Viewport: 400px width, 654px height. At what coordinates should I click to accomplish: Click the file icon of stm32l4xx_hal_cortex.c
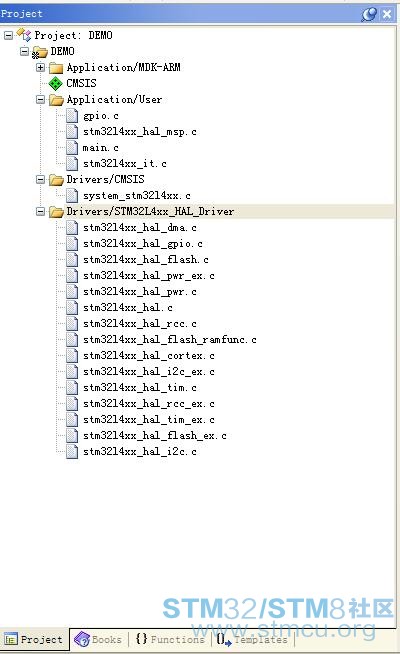point(72,356)
